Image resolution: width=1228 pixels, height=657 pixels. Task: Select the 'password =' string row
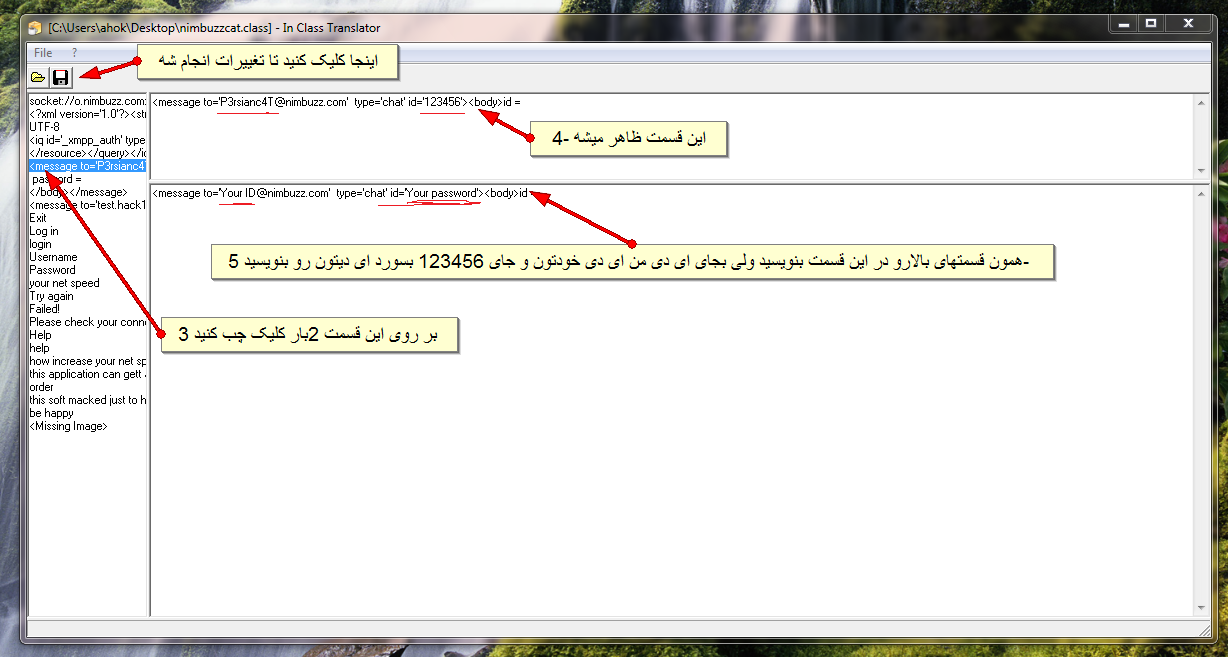point(88,179)
